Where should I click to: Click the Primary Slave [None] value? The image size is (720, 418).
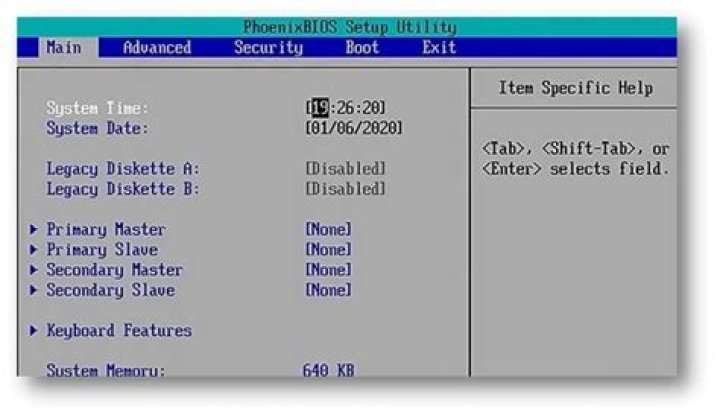pos(329,249)
